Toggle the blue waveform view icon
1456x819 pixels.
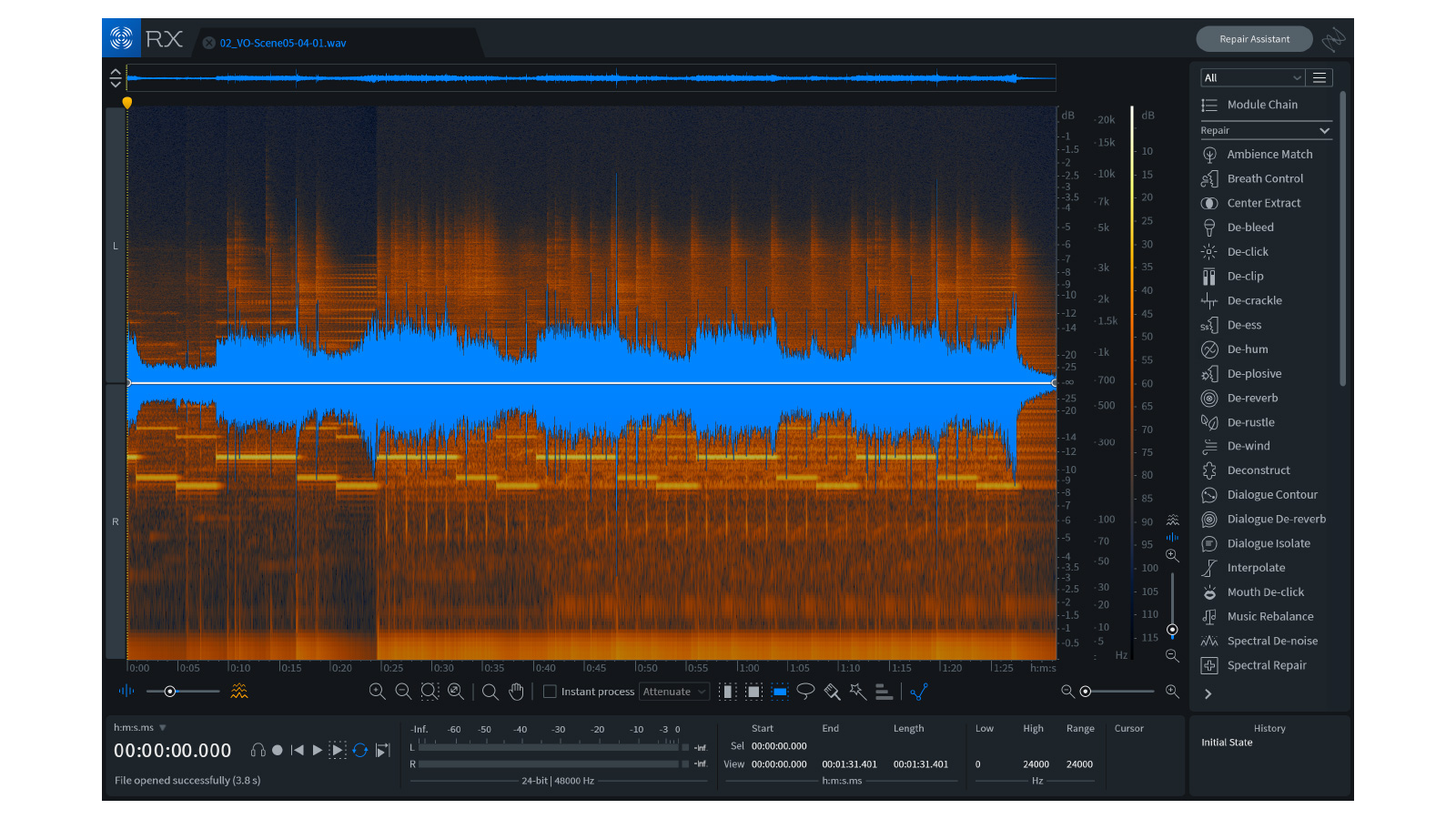126,692
